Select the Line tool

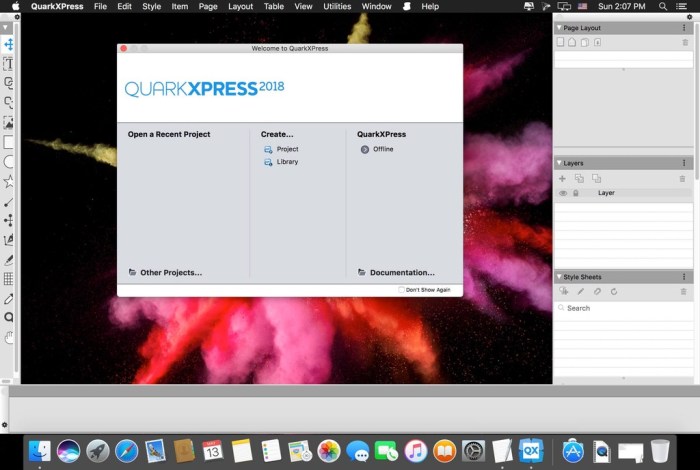(8, 202)
